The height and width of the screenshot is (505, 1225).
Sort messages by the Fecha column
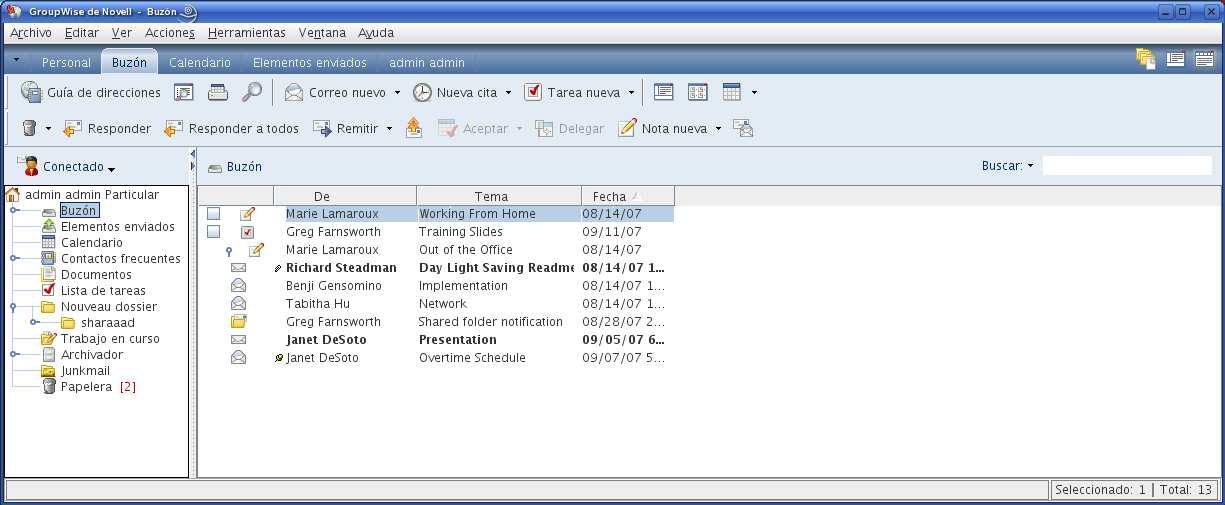[628, 196]
